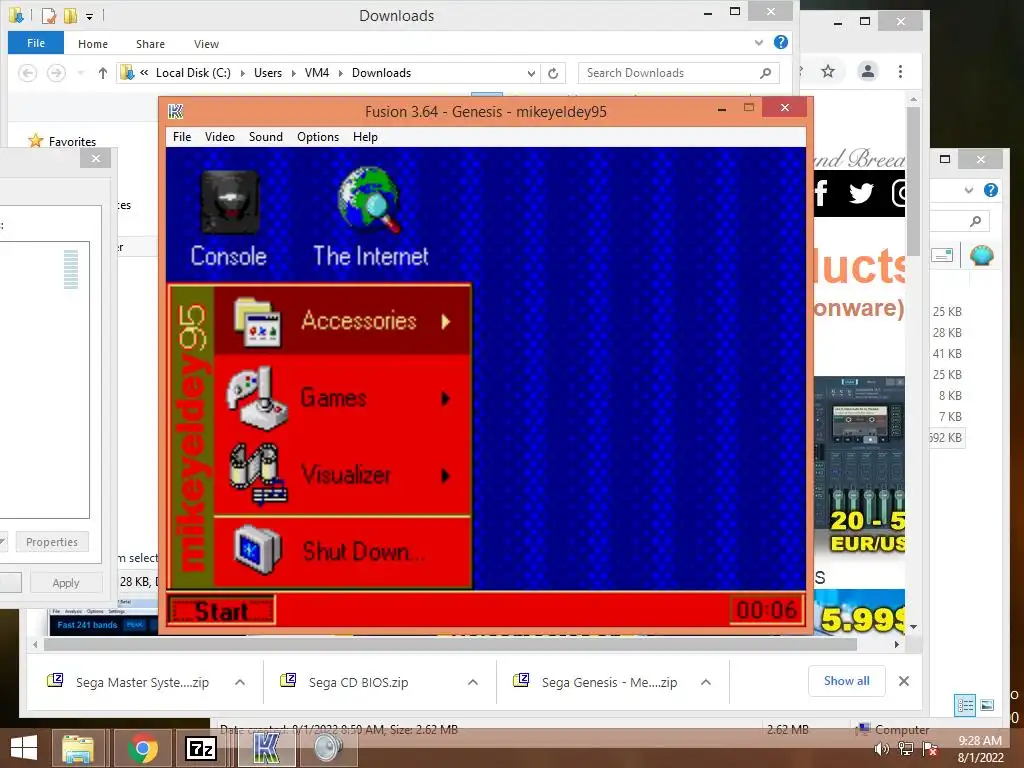Click the quick access toolbar dropdown arrow

89,16
